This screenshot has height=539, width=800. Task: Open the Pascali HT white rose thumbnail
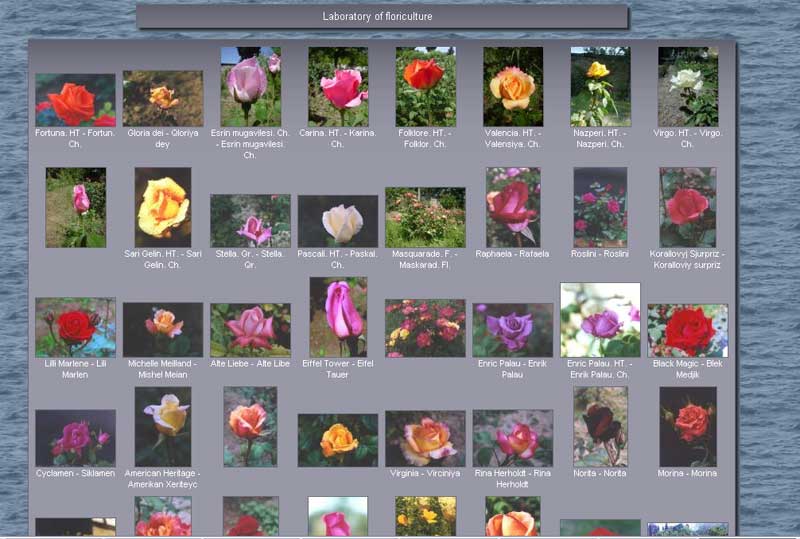[x=338, y=221]
